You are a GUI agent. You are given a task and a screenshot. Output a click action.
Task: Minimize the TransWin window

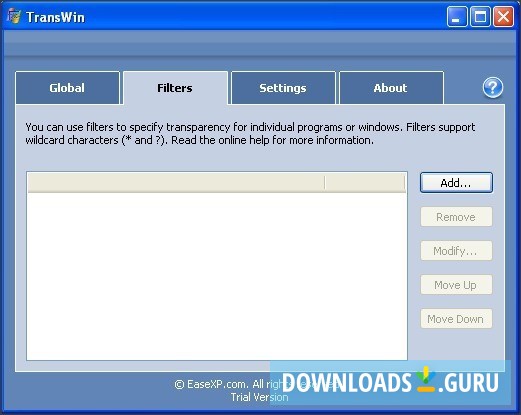click(x=456, y=17)
